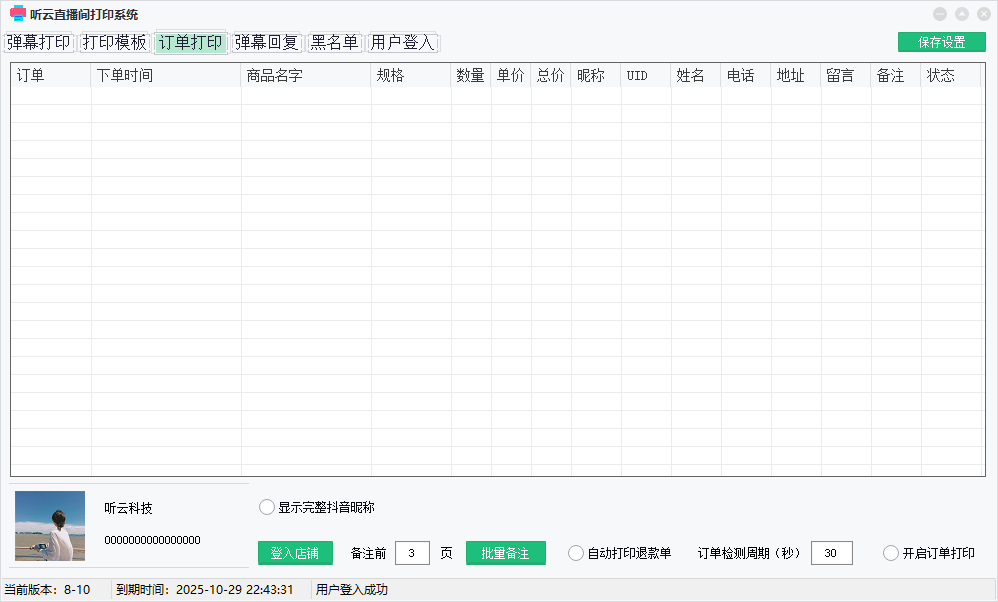Click the pink printer app icon in title bar
The height and width of the screenshot is (602, 998).
tap(17, 14)
